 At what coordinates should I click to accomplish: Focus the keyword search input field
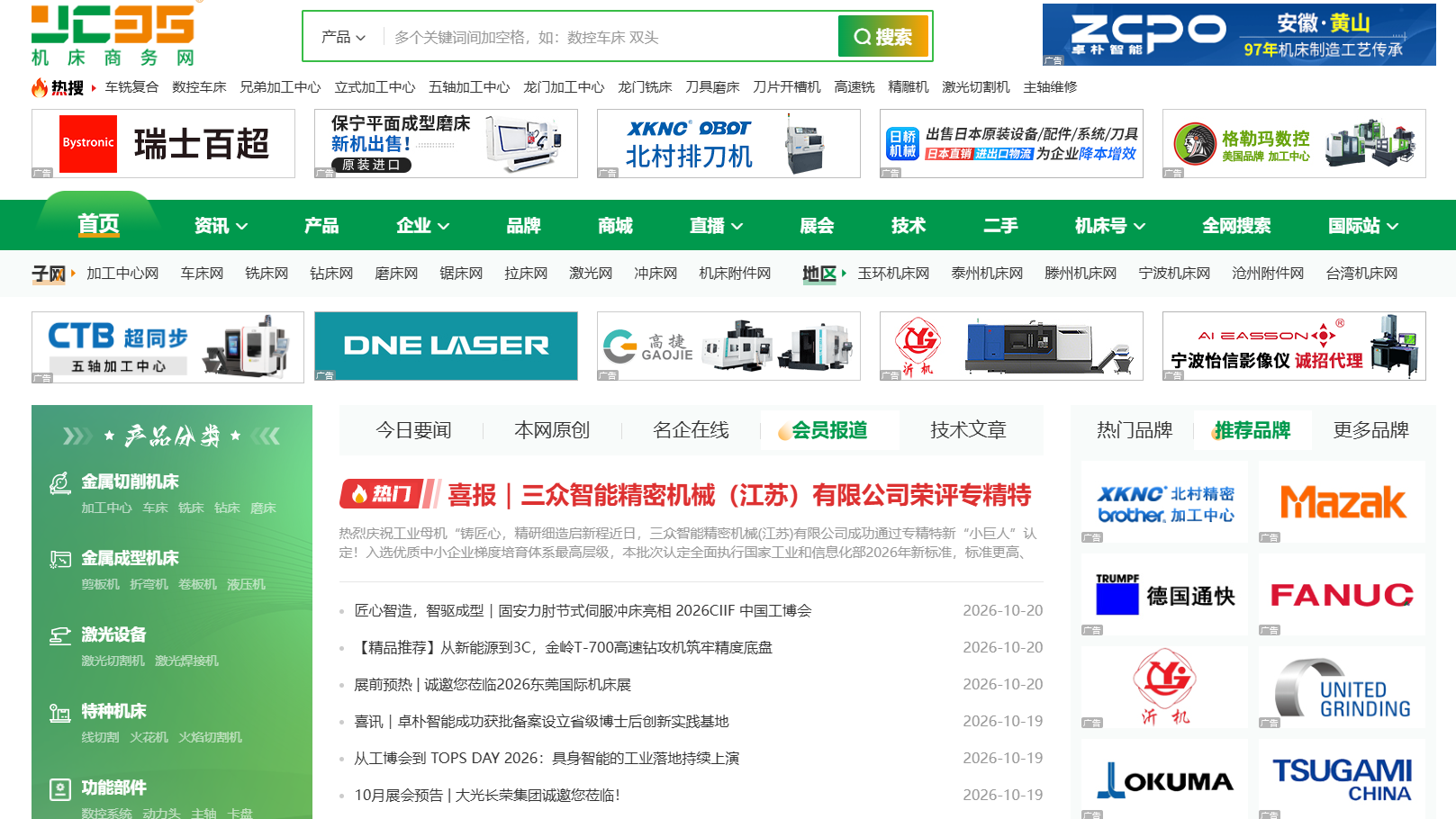(x=610, y=37)
